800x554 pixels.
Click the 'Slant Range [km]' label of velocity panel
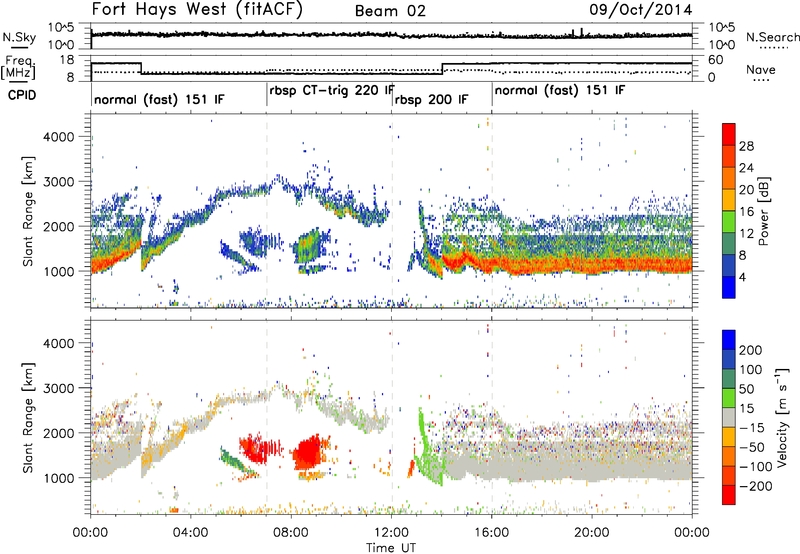point(28,417)
